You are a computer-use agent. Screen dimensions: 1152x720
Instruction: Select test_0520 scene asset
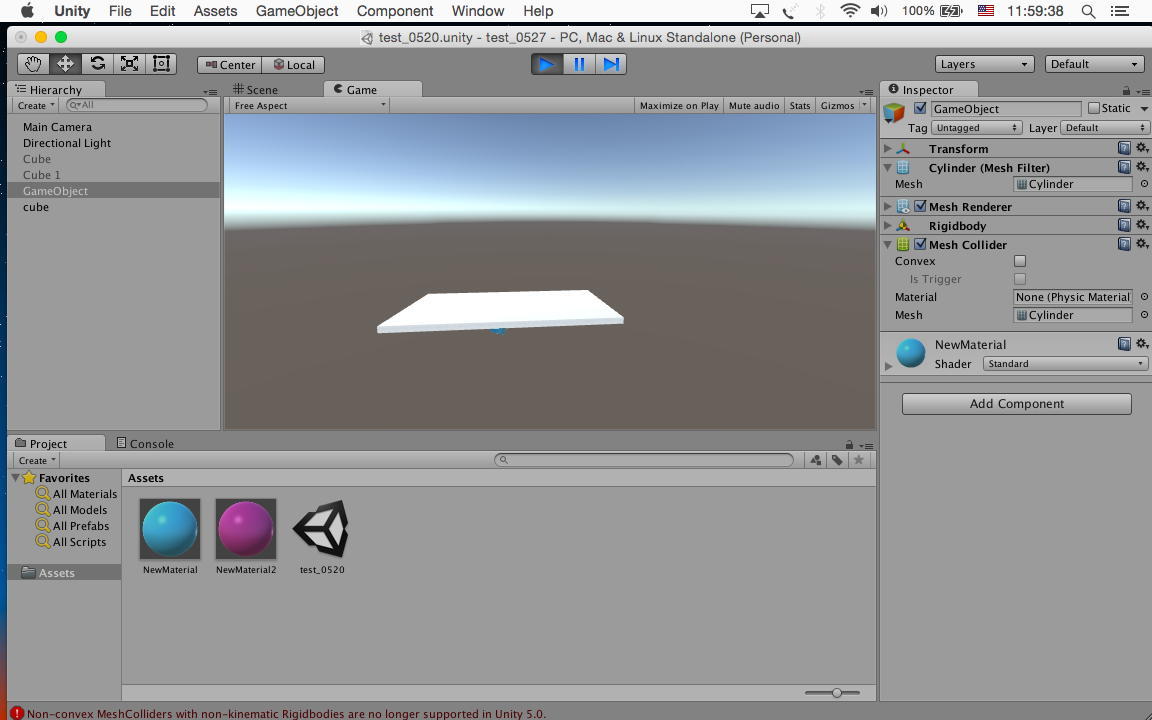pos(322,529)
